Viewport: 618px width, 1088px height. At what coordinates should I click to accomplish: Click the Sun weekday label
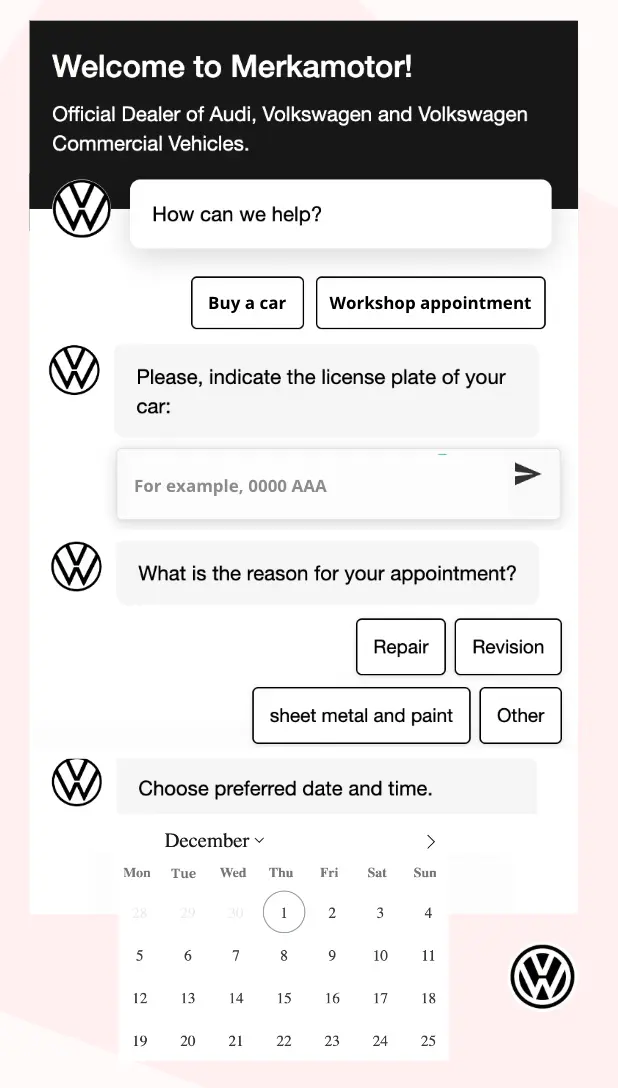coord(424,872)
